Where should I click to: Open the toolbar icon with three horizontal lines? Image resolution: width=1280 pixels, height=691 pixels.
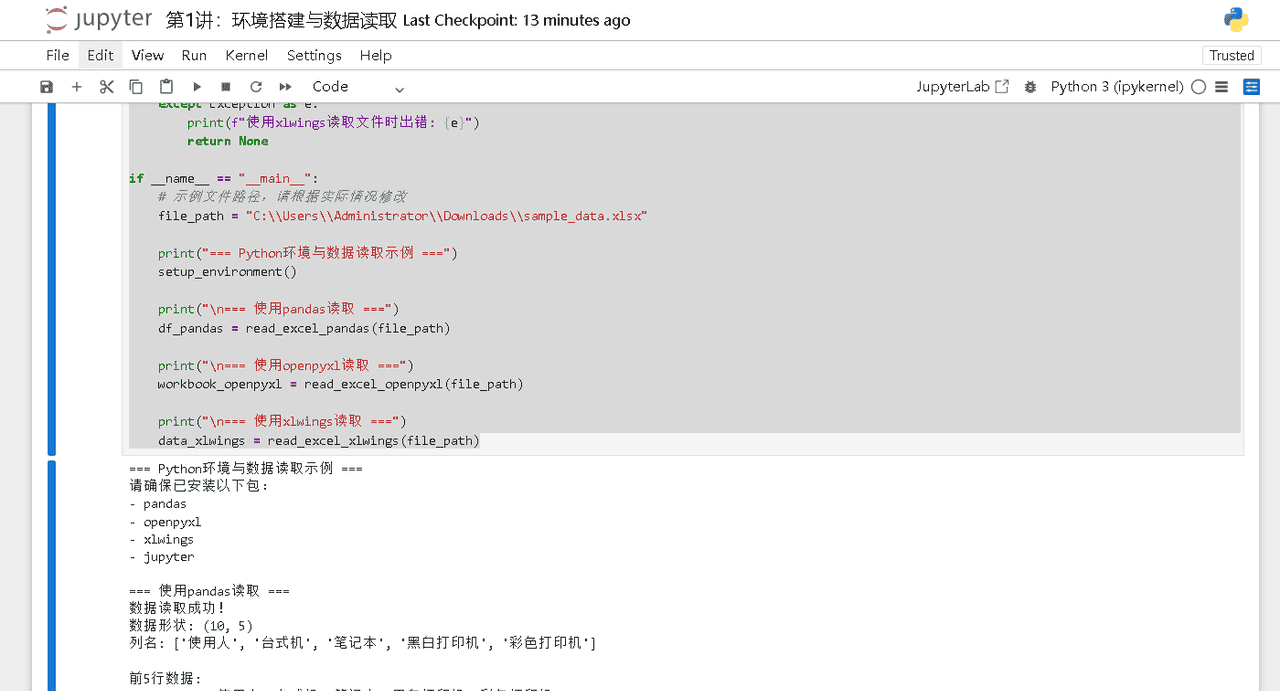click(x=1221, y=87)
